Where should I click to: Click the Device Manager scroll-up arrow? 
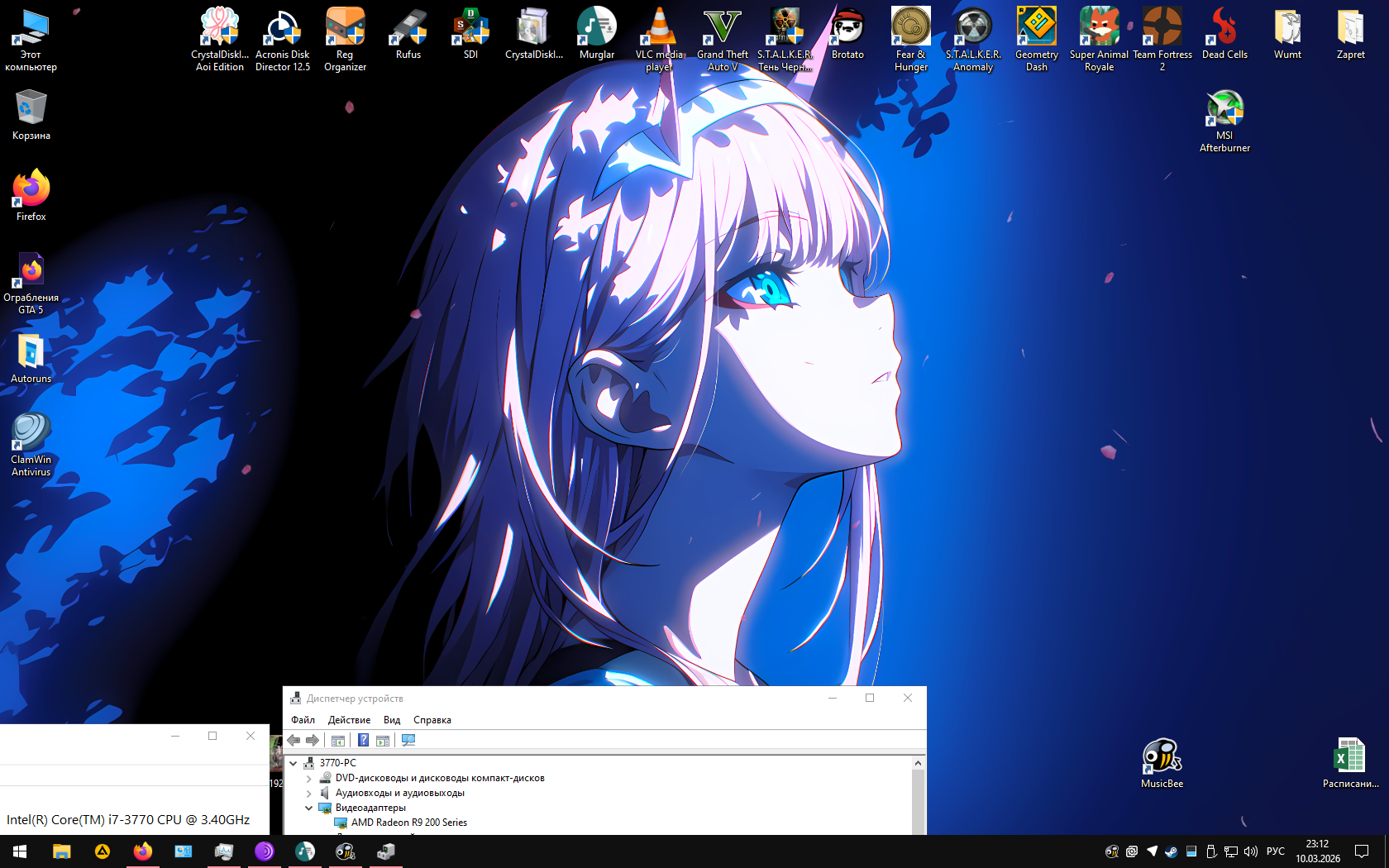918,763
